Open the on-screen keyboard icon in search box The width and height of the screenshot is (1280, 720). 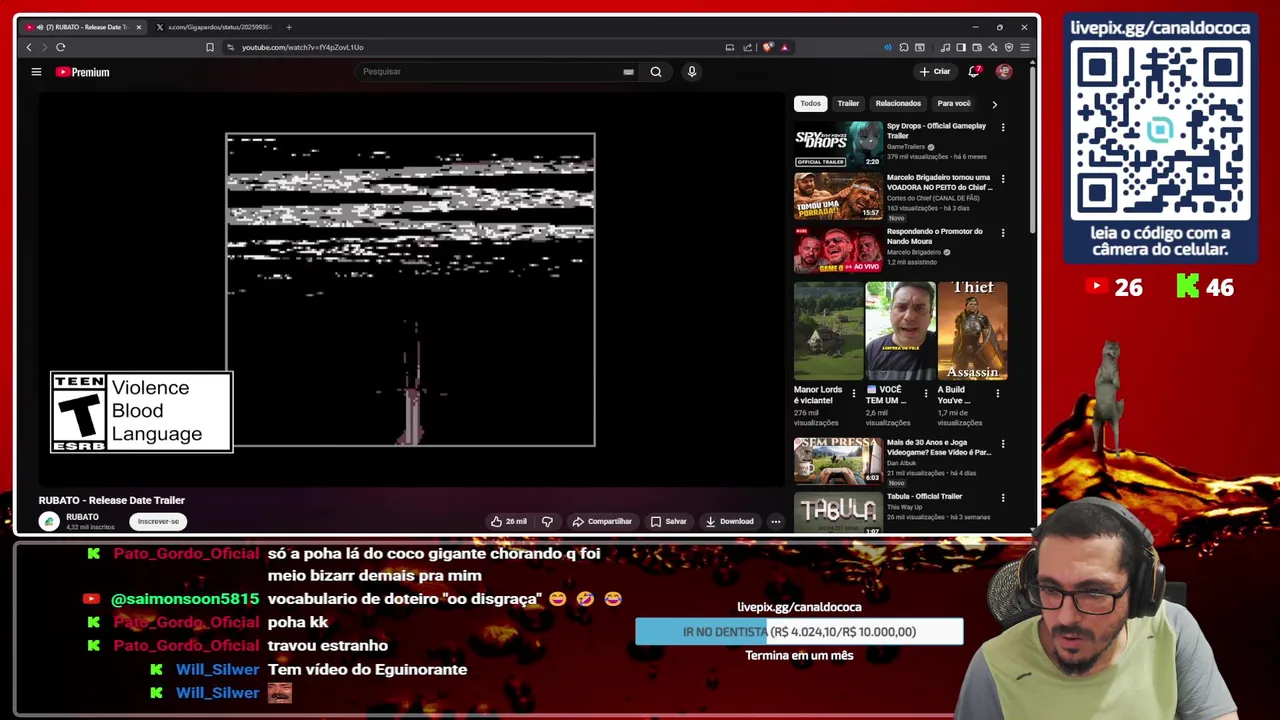(628, 72)
